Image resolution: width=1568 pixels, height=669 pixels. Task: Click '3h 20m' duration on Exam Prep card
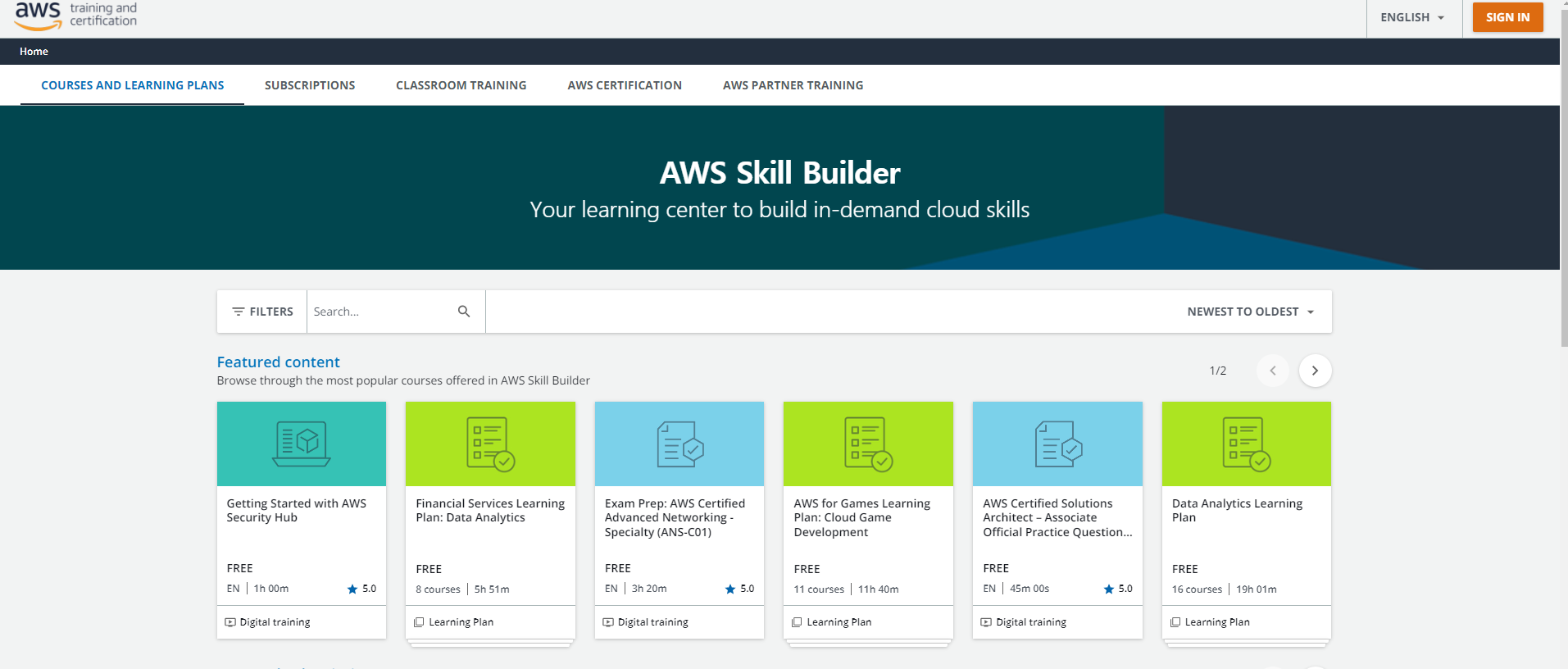649,589
